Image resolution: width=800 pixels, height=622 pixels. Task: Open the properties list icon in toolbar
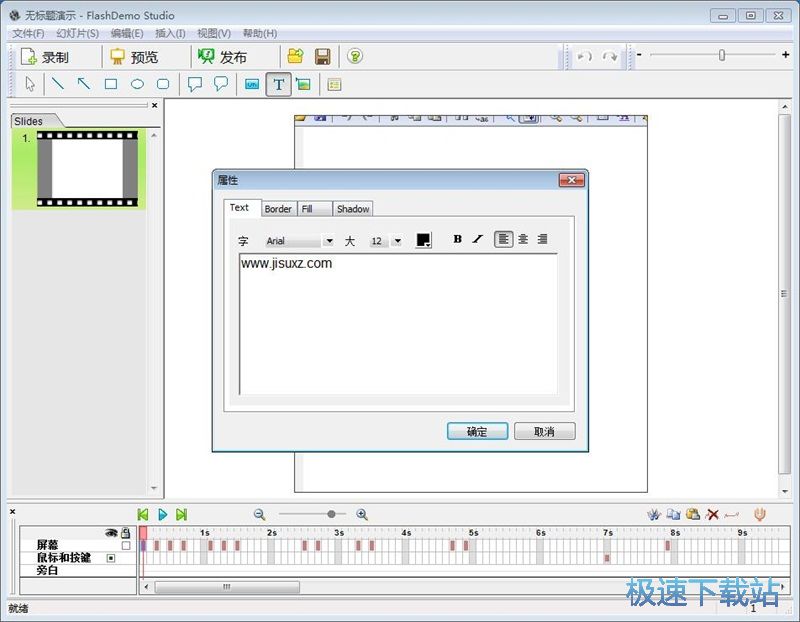[x=334, y=85]
